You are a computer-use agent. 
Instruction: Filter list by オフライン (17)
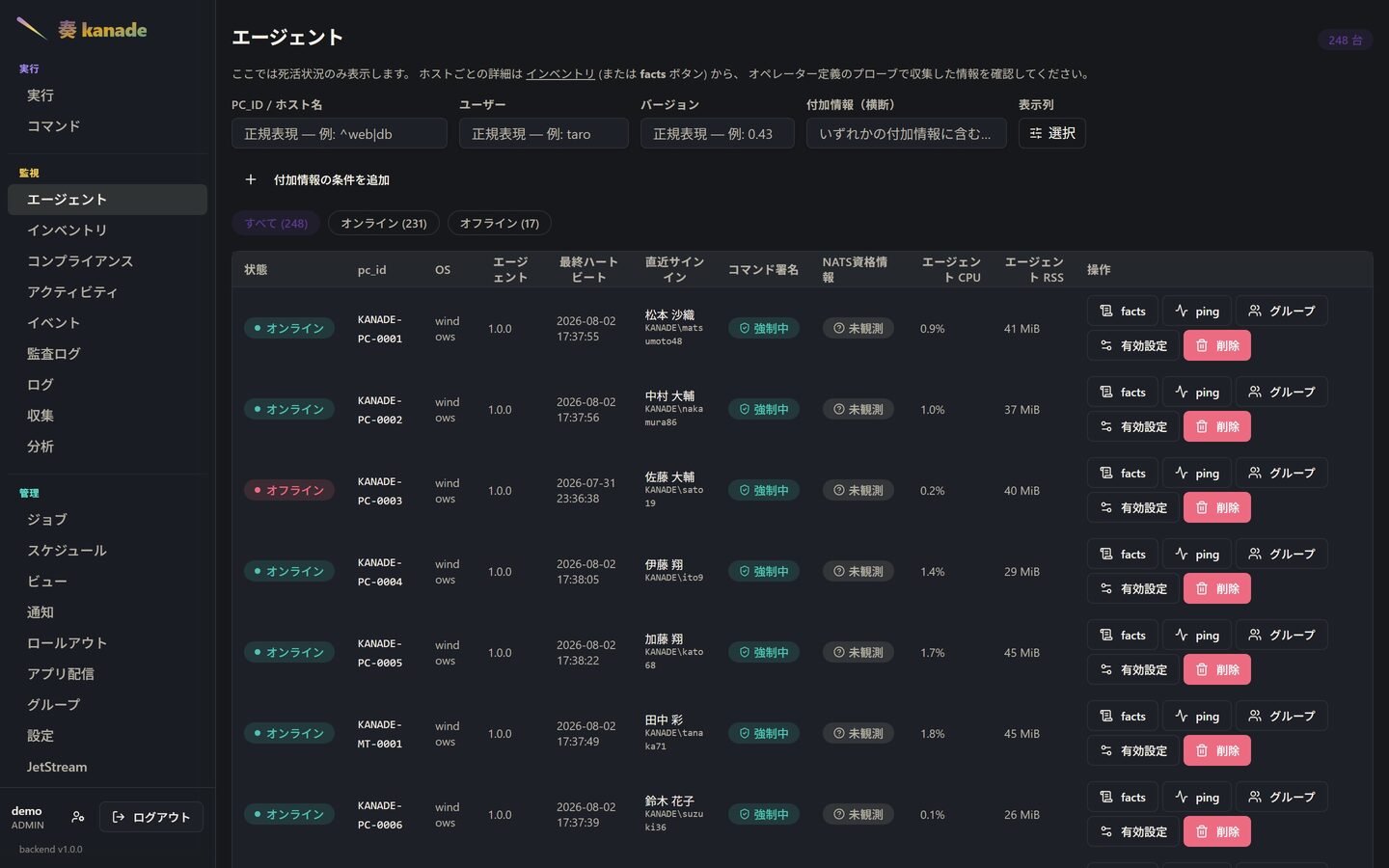click(500, 223)
